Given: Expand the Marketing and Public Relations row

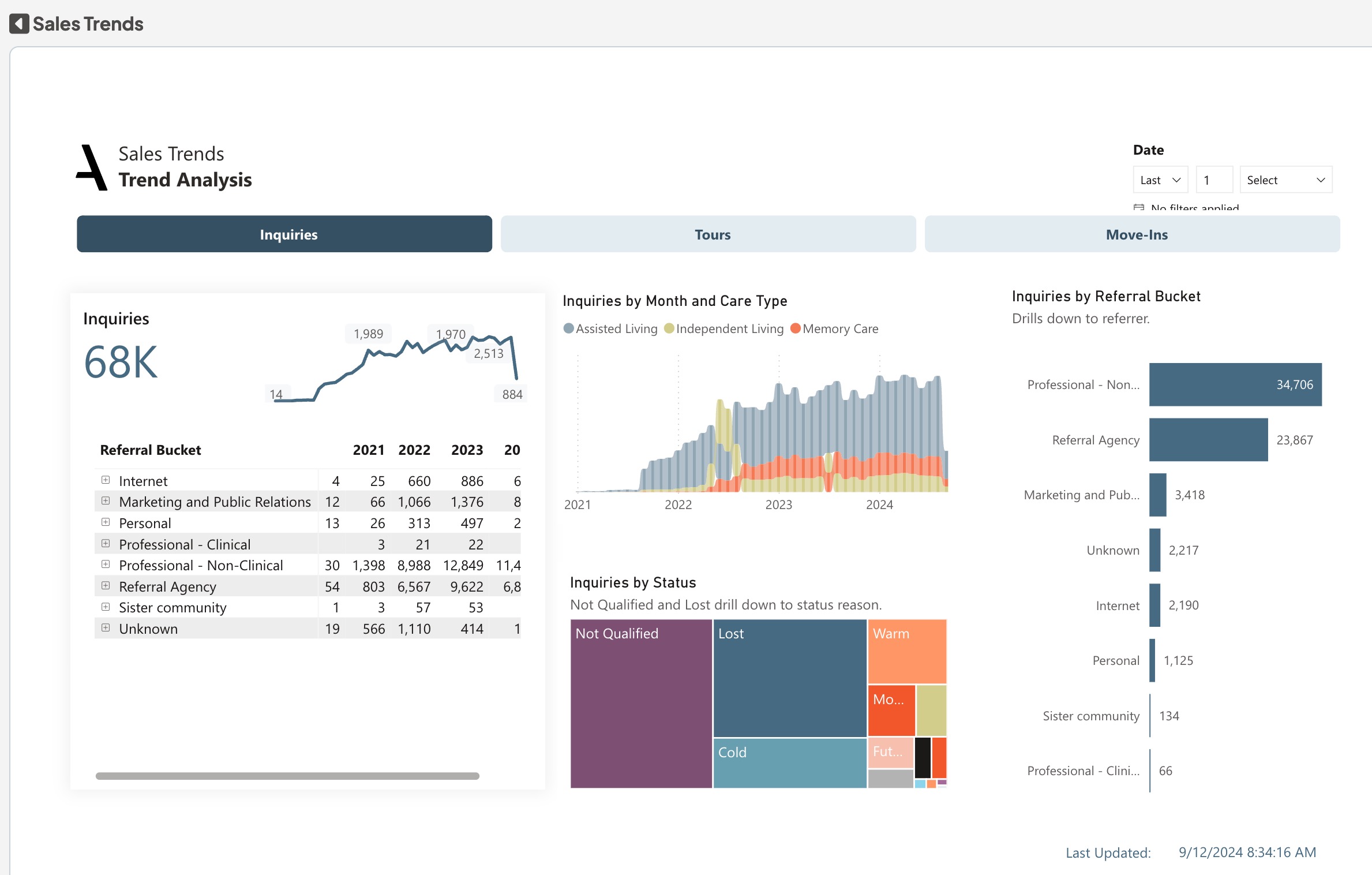Looking at the screenshot, I should click(x=106, y=501).
